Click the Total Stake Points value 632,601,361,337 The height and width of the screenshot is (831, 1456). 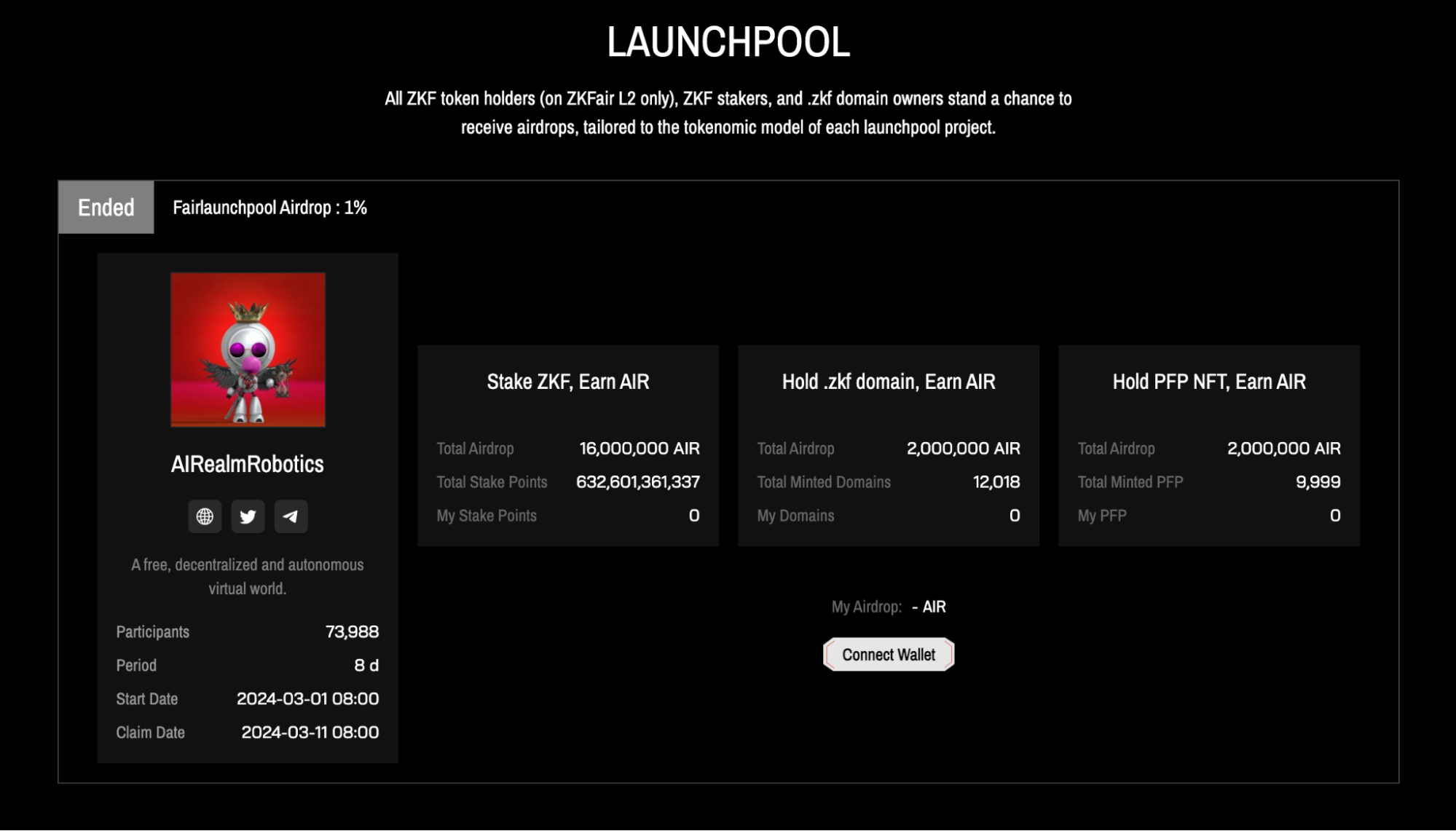(x=637, y=482)
